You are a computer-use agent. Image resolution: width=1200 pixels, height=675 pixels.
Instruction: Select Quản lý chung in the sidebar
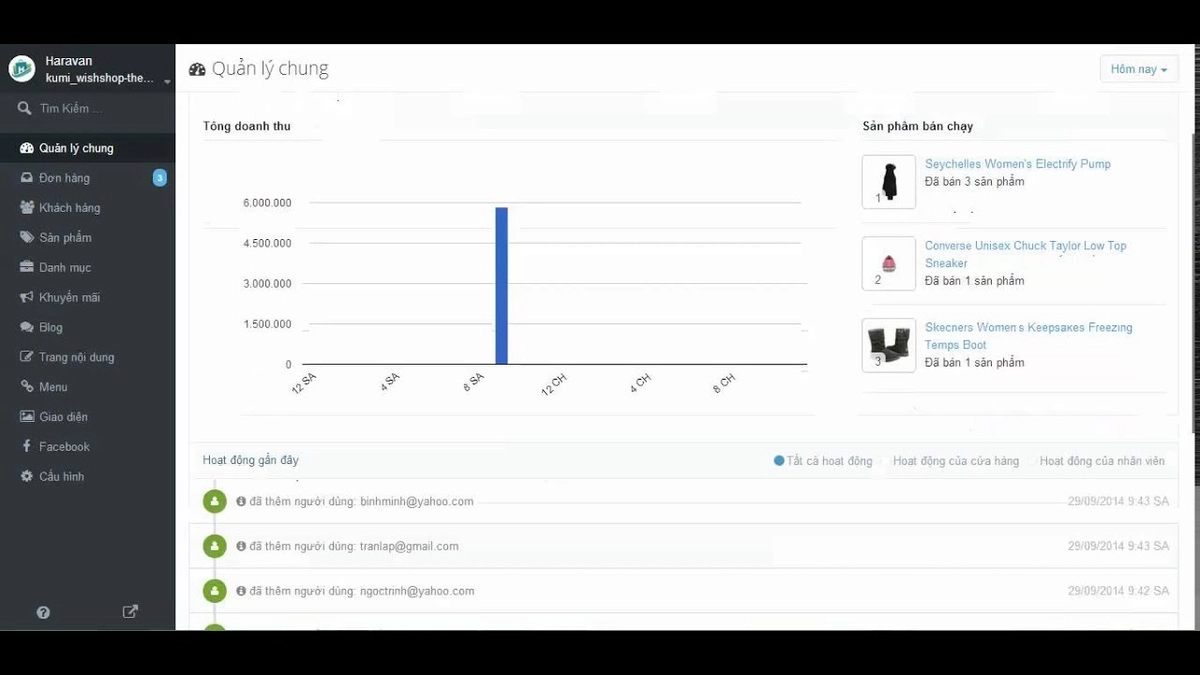tap(70, 147)
